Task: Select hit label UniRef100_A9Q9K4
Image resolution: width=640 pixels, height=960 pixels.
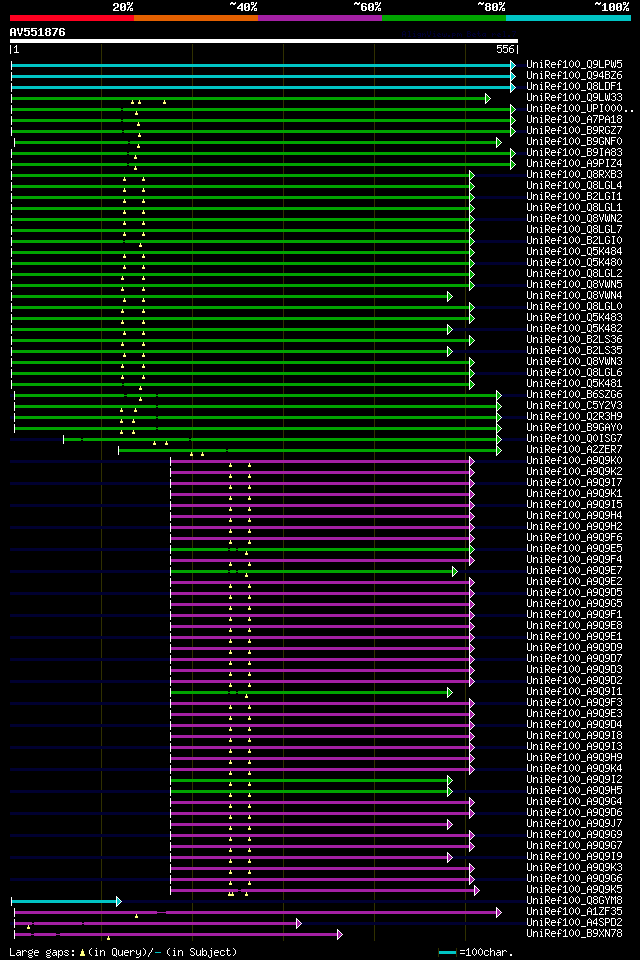Action: (574, 770)
